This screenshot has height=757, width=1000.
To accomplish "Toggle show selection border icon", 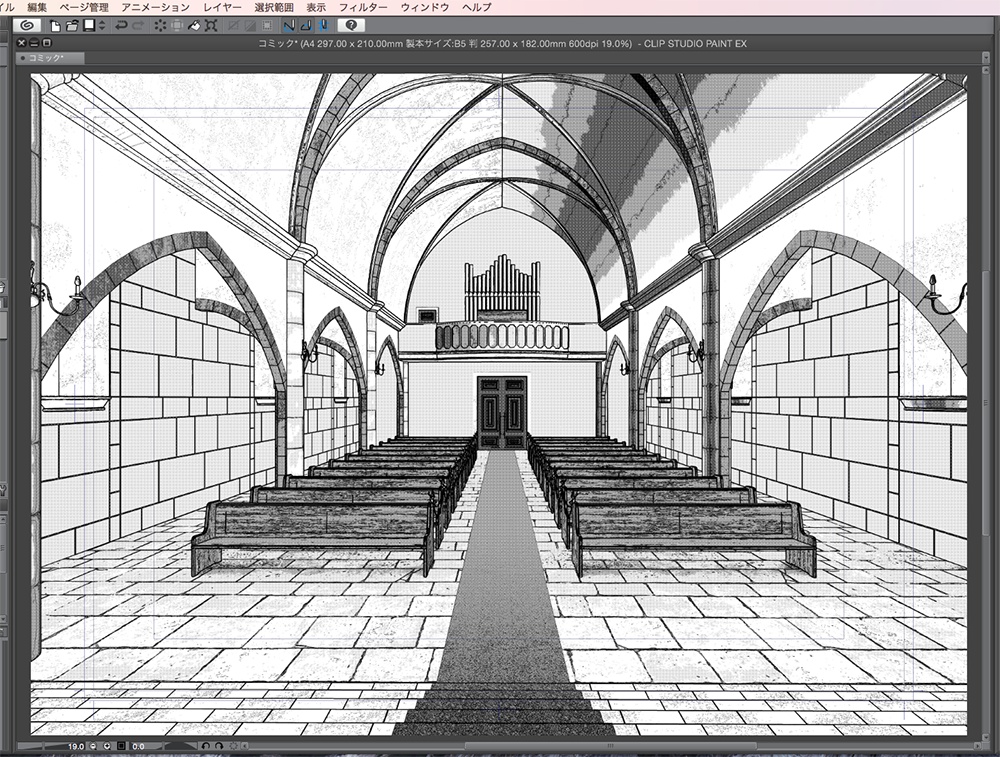I will pyautogui.click(x=268, y=26).
